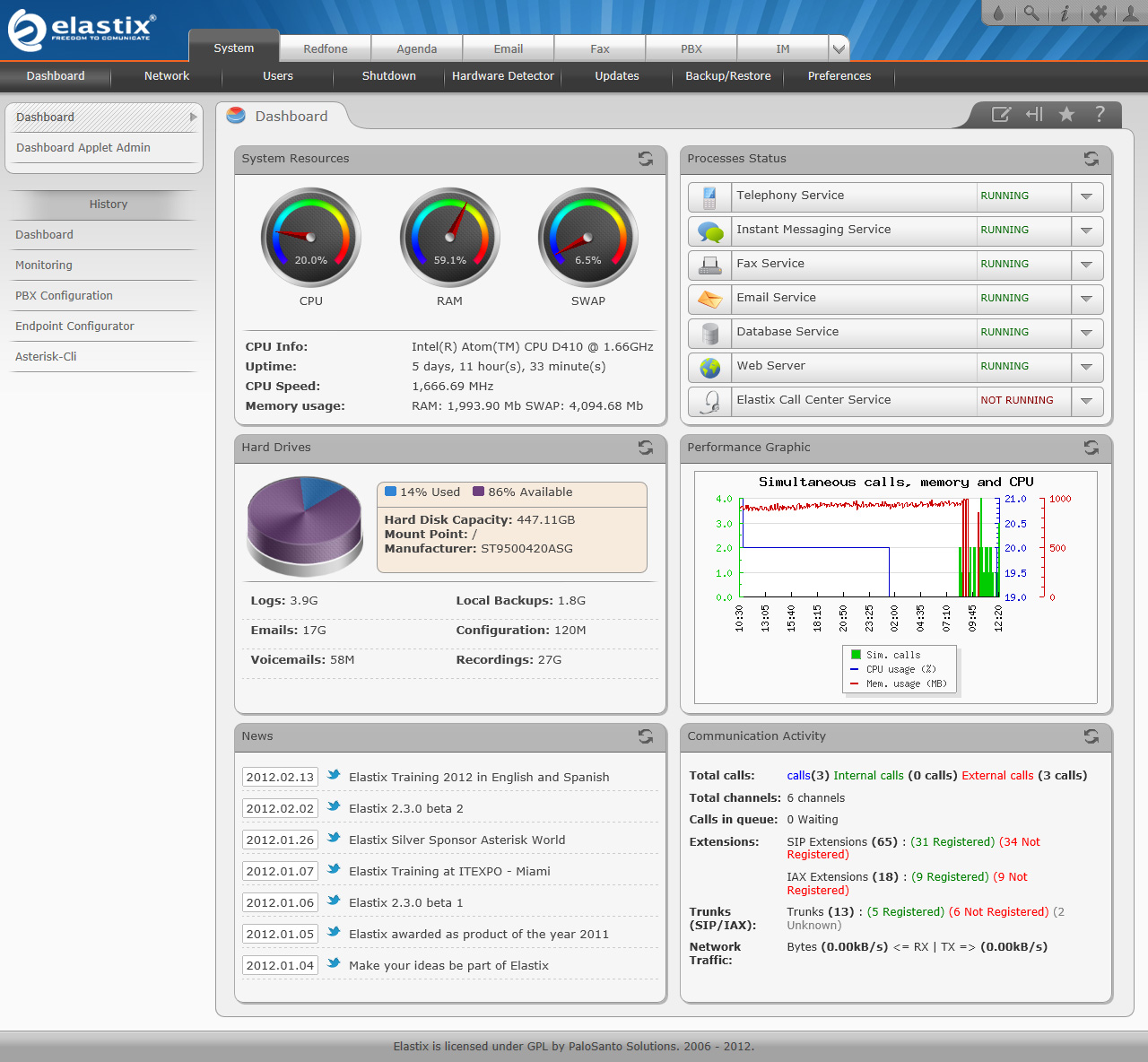Collapse the left side panel with arrow icon
This screenshot has width=1148, height=1062.
1034,114
